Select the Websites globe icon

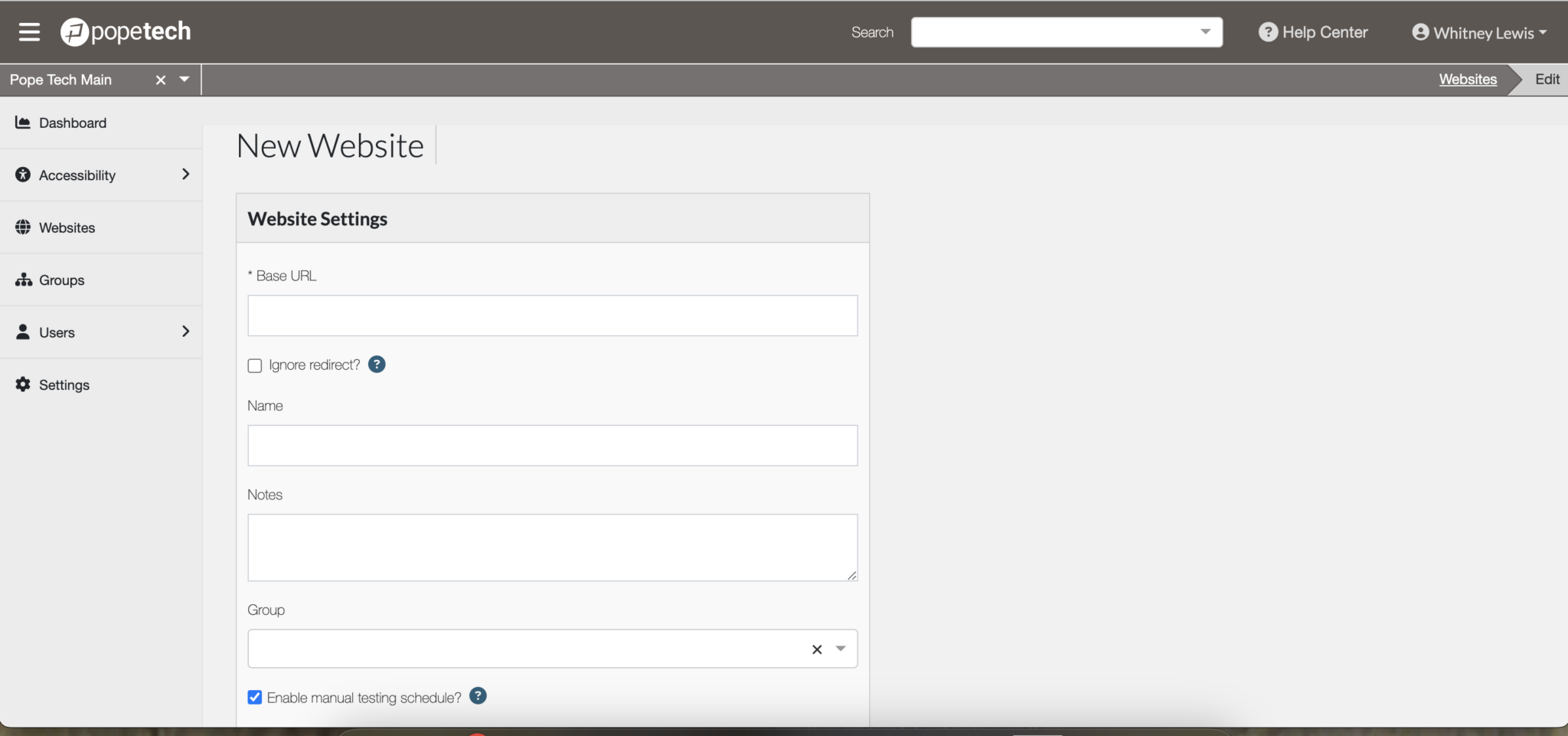click(23, 227)
